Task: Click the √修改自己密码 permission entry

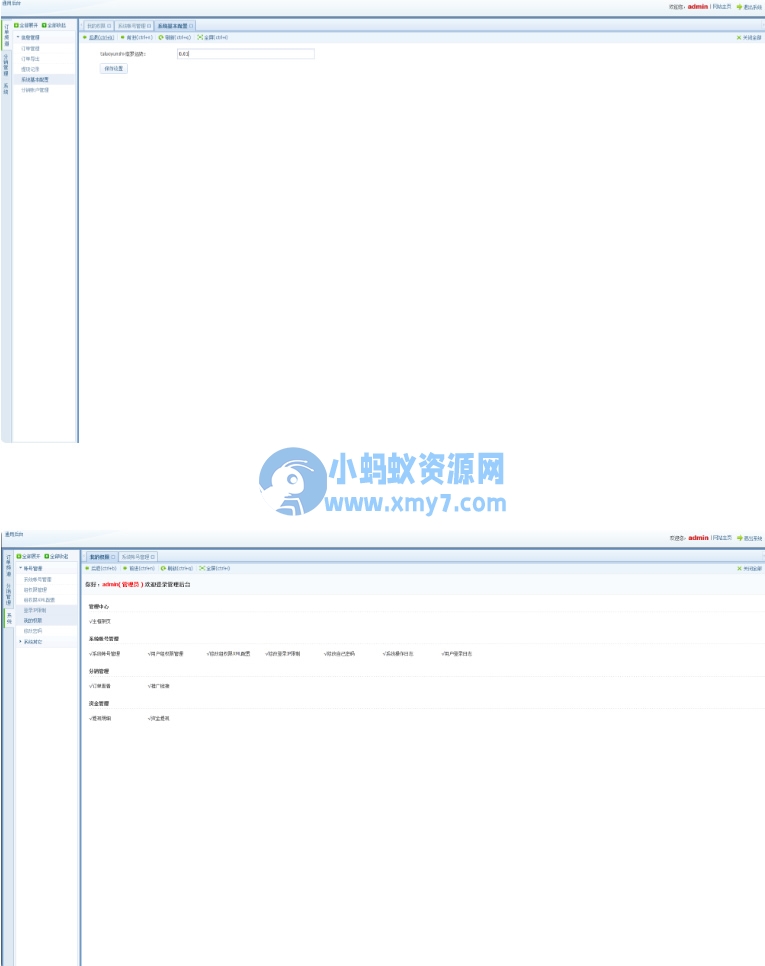Action: pyautogui.click(x=339, y=654)
